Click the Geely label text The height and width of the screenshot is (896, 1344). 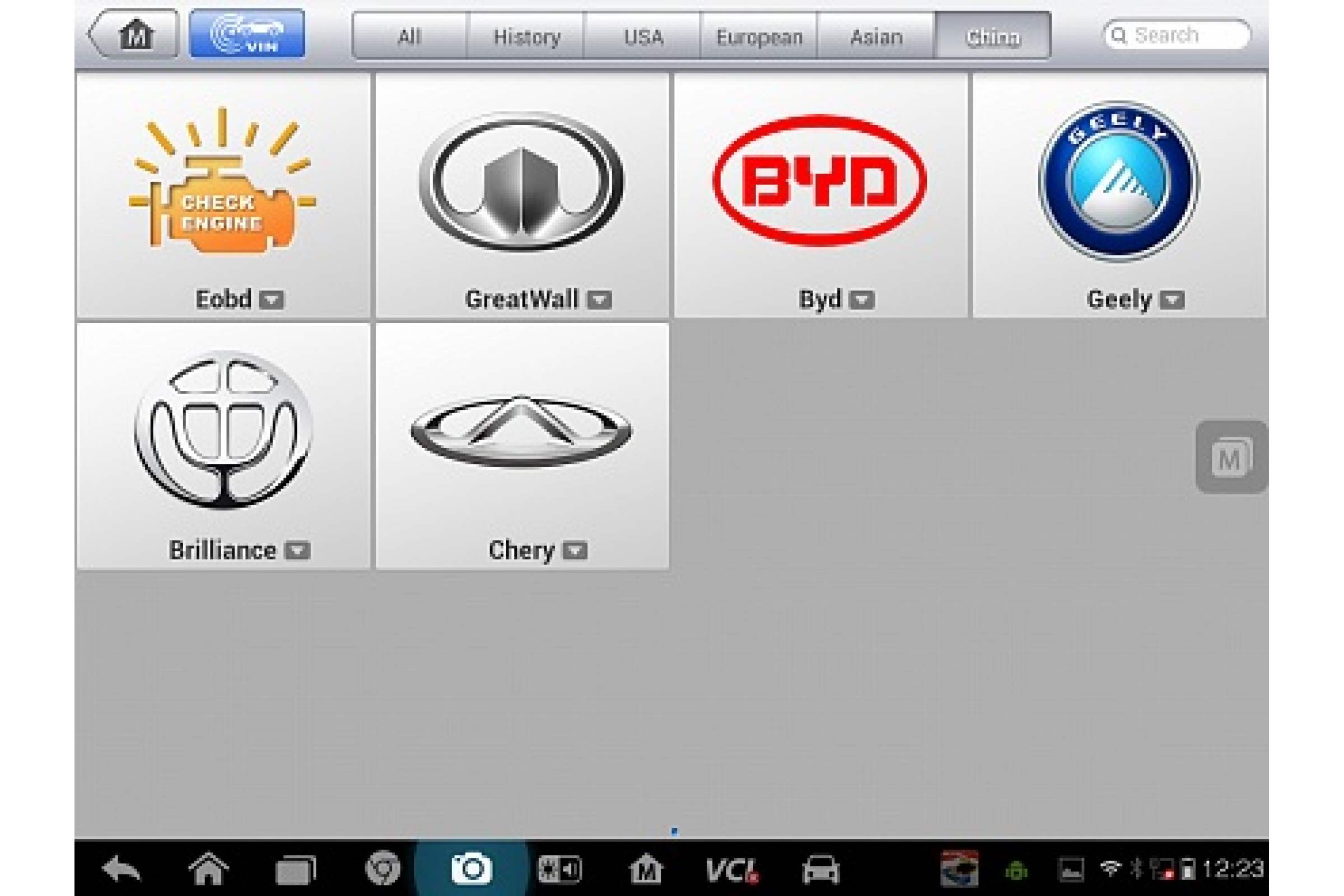tap(1119, 301)
